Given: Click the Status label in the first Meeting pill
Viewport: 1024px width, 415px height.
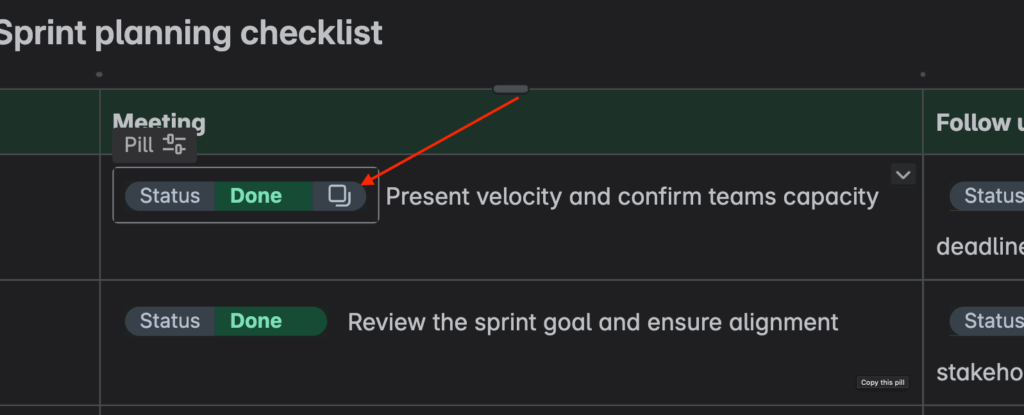Looking at the screenshot, I should (170, 196).
